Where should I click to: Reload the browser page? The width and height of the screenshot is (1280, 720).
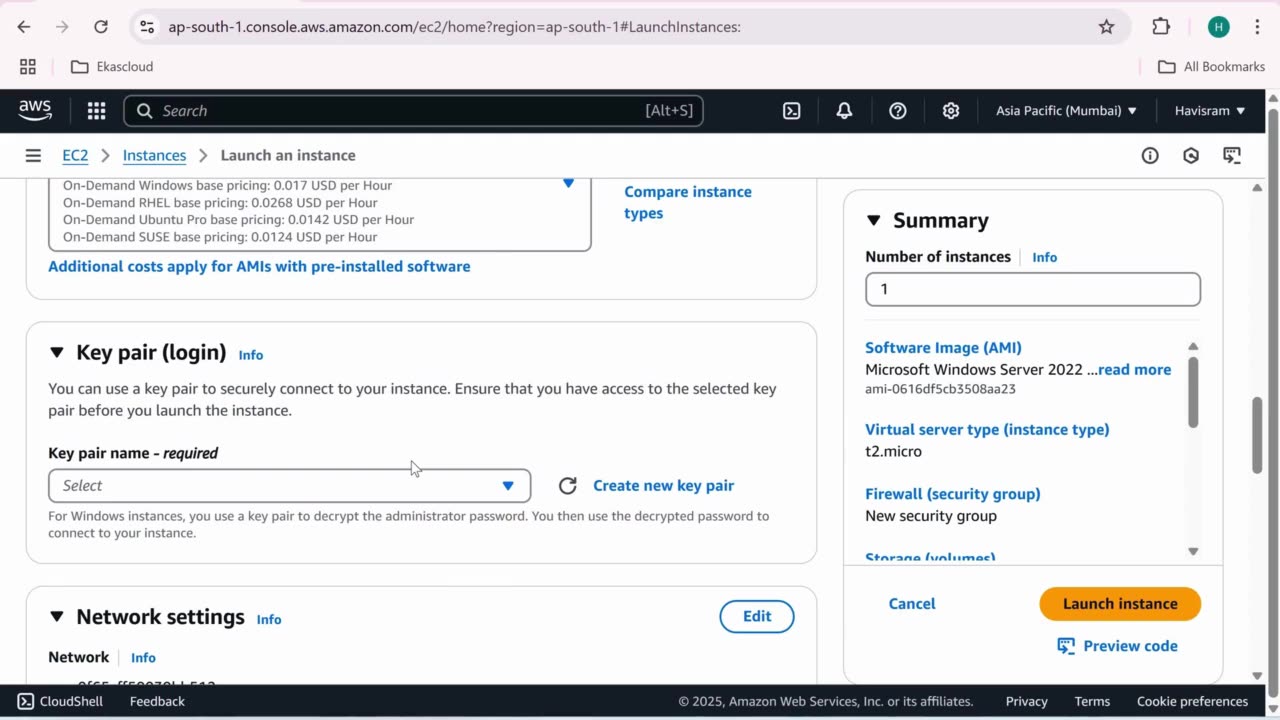[101, 27]
